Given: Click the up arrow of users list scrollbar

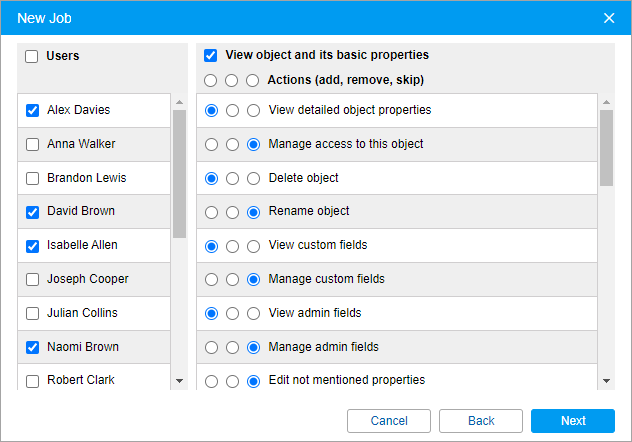Looking at the screenshot, I should pyautogui.click(x=180, y=102).
